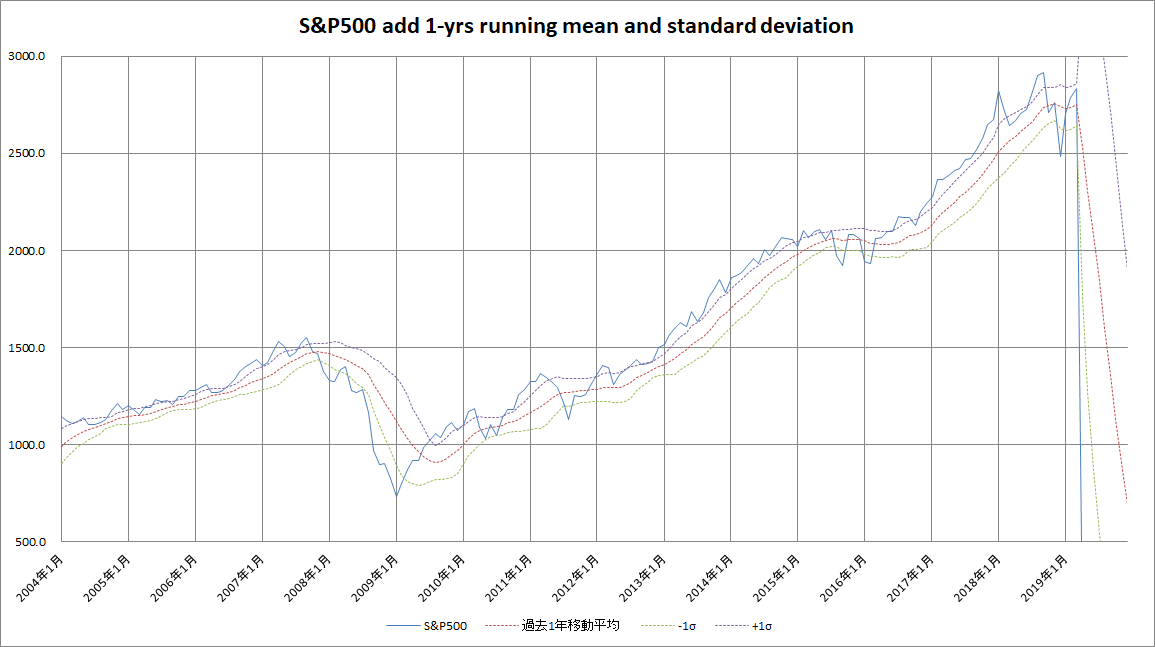
Task: Click the red dotted line sample in legend
Action: coord(502,626)
